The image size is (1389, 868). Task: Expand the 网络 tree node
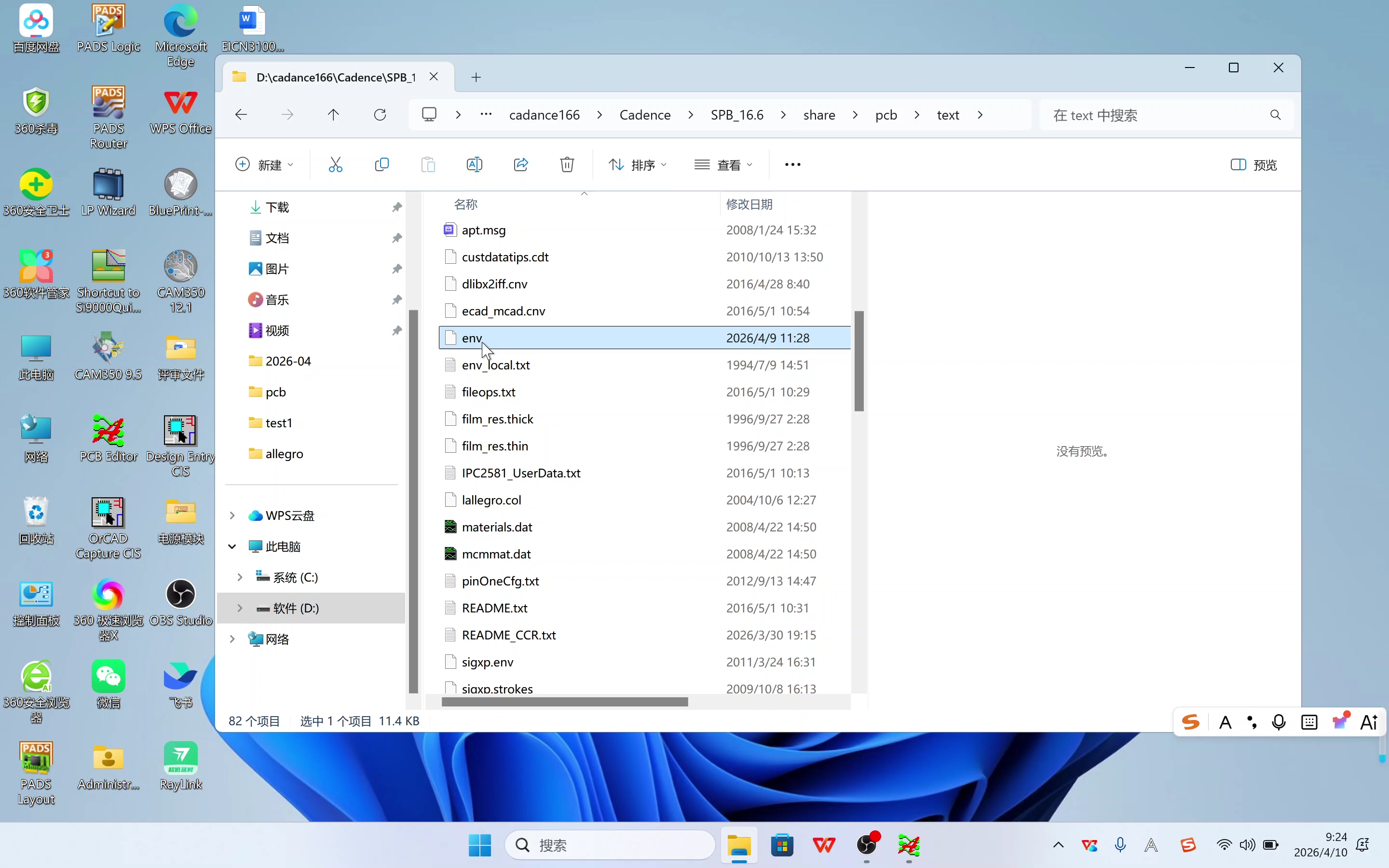pyautogui.click(x=232, y=639)
